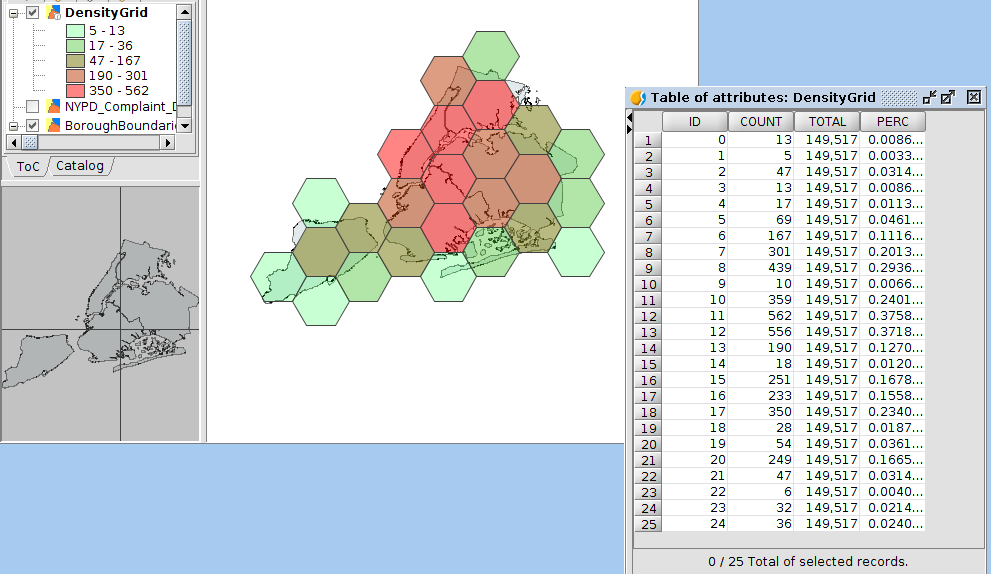Image resolution: width=991 pixels, height=574 pixels.
Task: Uncheck the DensityGrid layer visibility
Action: click(x=33, y=13)
